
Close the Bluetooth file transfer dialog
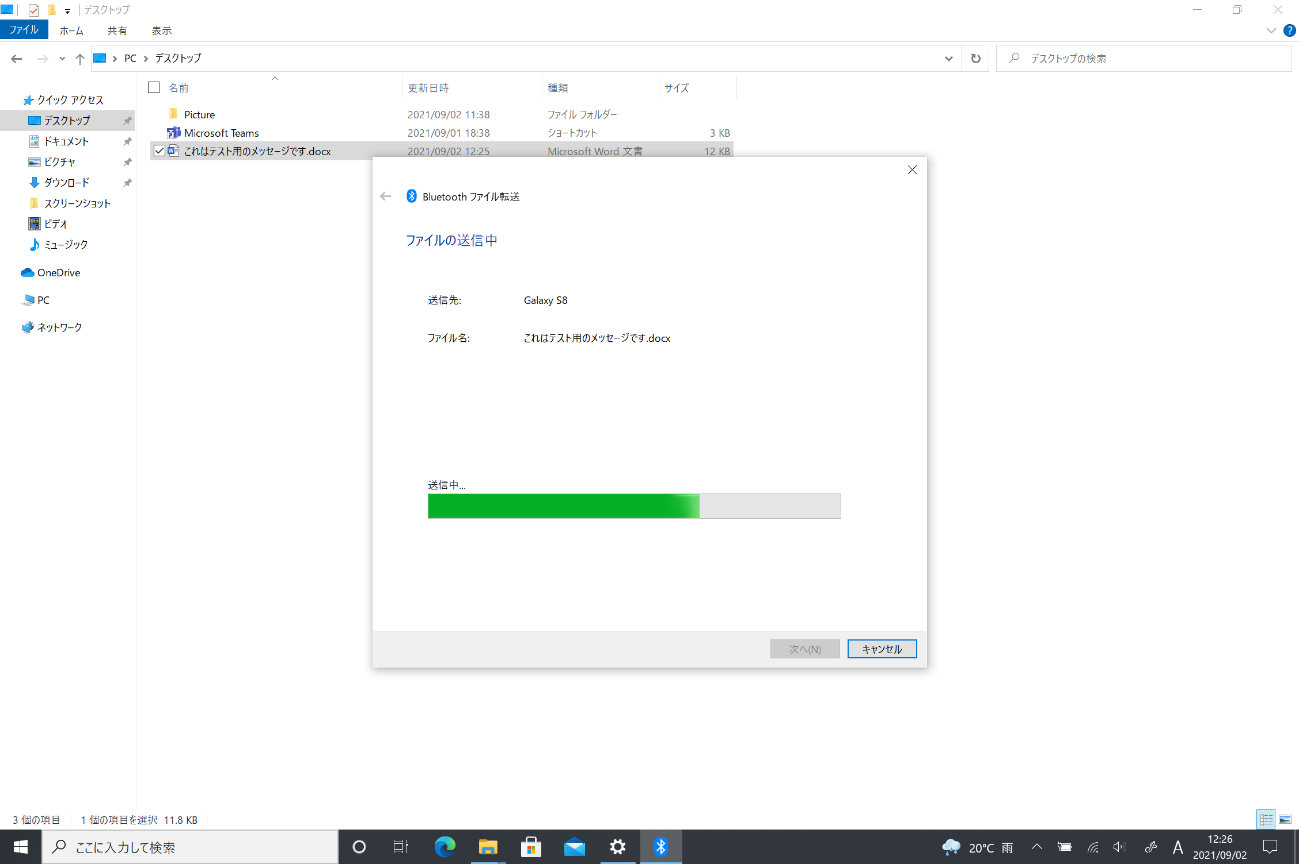coord(912,170)
